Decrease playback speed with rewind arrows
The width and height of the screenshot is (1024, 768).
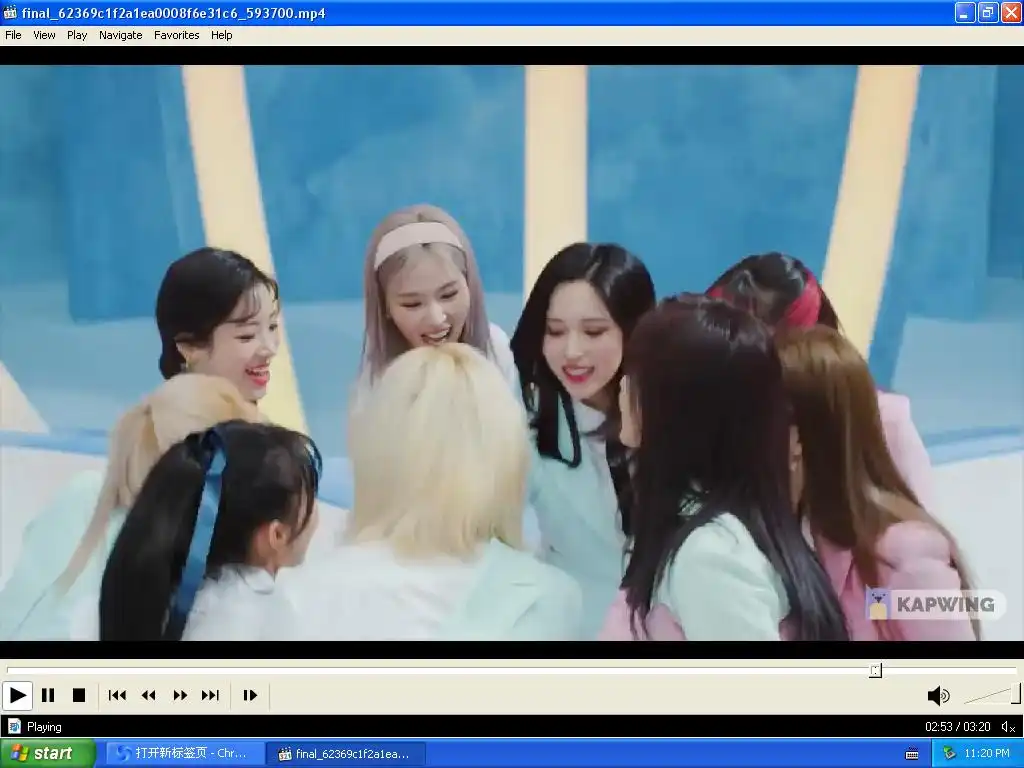[x=149, y=696]
